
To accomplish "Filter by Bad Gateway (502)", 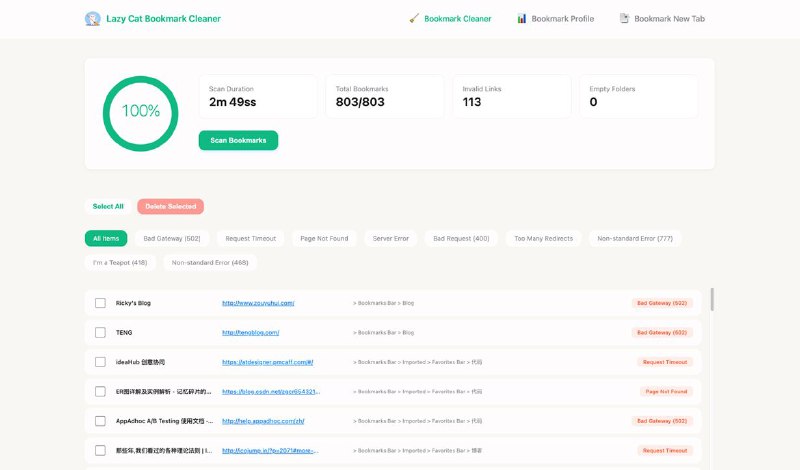I will [172, 238].
